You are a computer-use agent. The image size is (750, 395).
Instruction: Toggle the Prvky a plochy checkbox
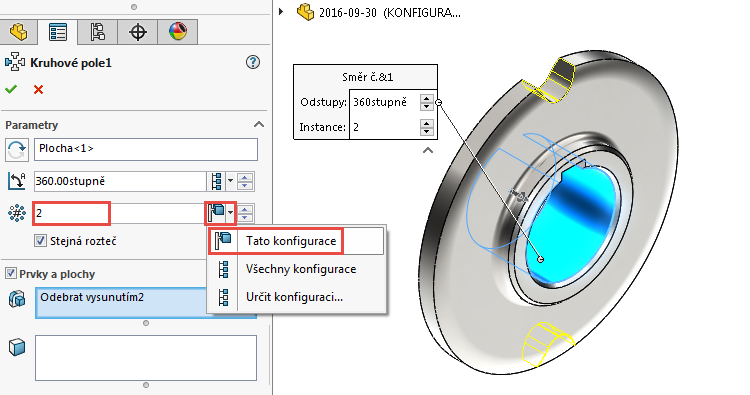tap(11, 274)
